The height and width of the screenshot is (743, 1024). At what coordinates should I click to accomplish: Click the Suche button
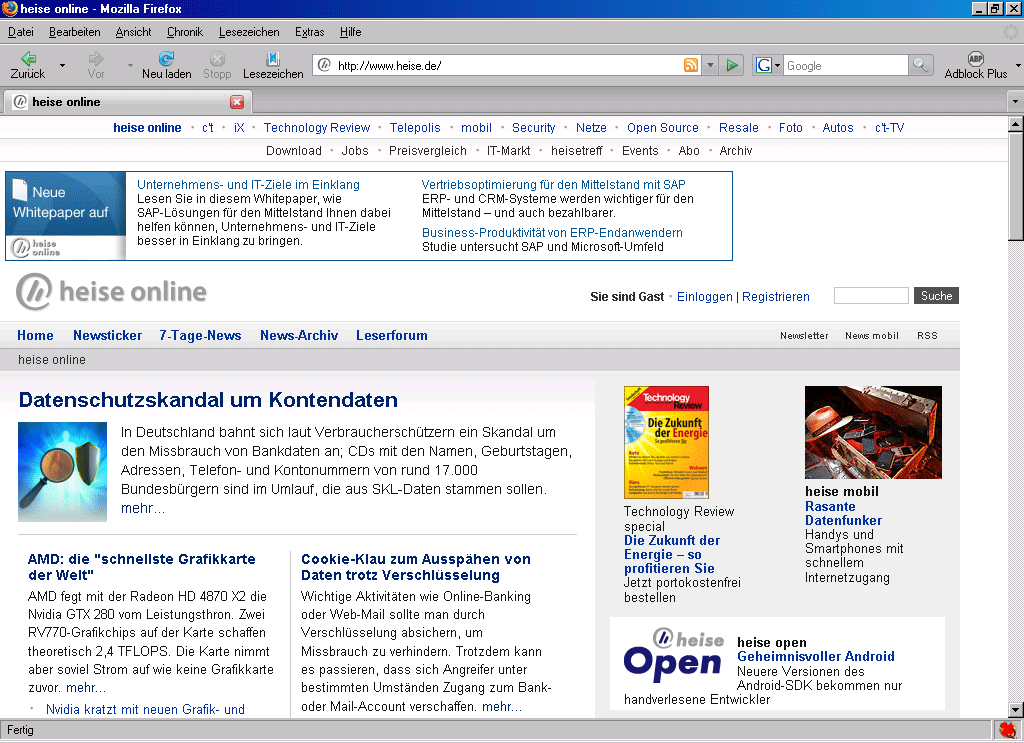coord(936,296)
